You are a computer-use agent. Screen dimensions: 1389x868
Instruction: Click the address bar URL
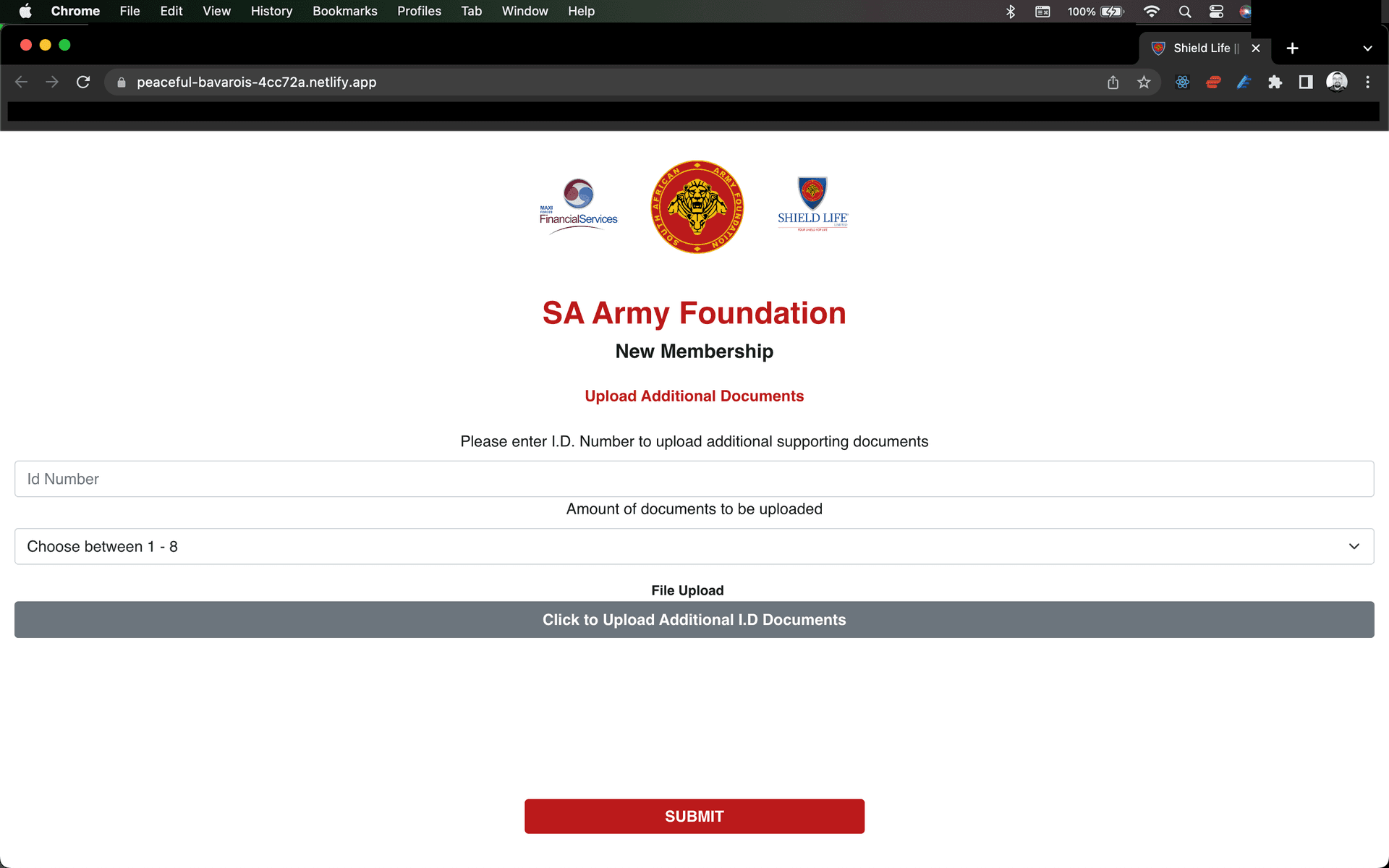coord(256,82)
